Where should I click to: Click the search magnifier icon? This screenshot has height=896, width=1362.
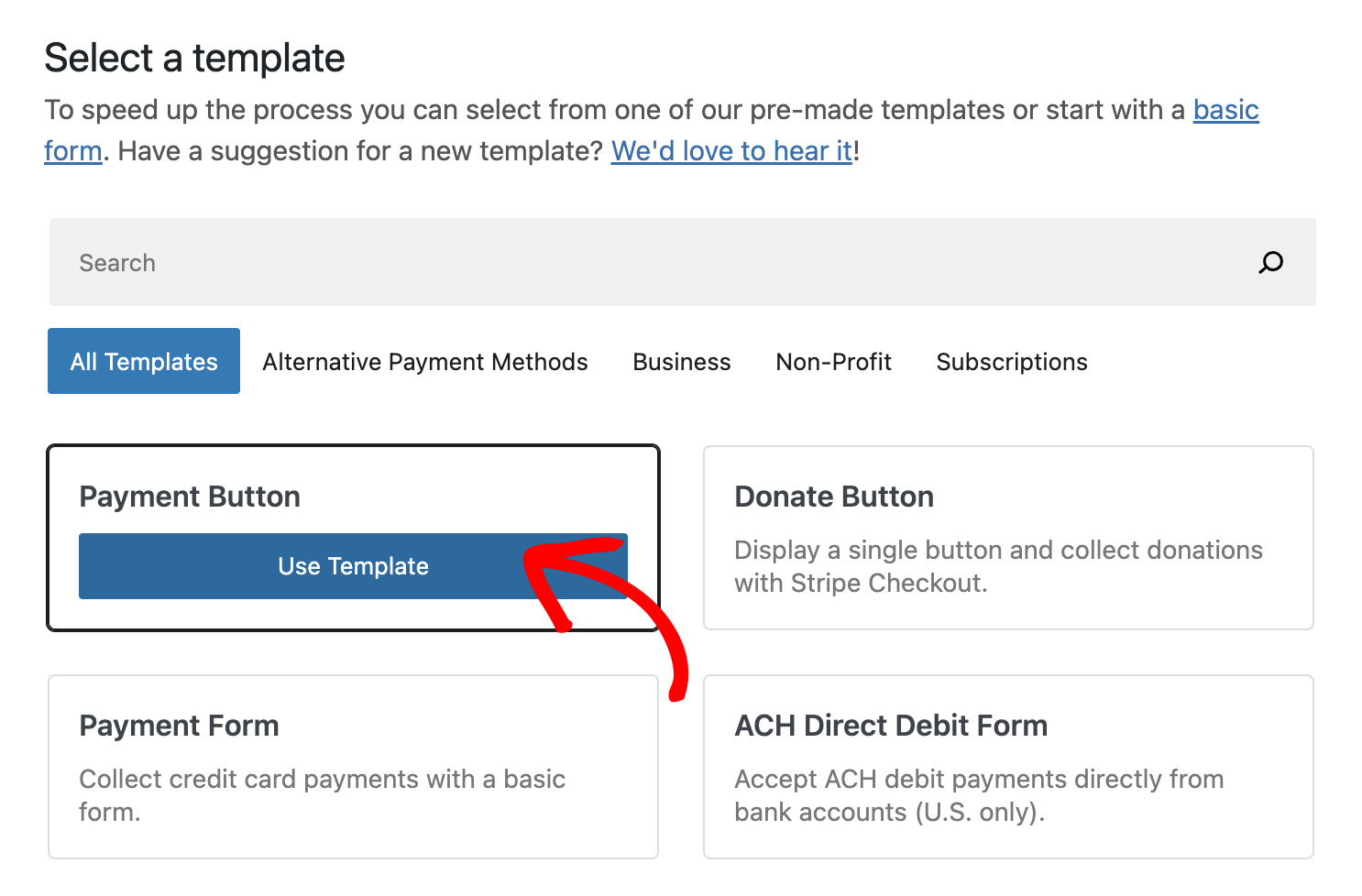(1270, 263)
